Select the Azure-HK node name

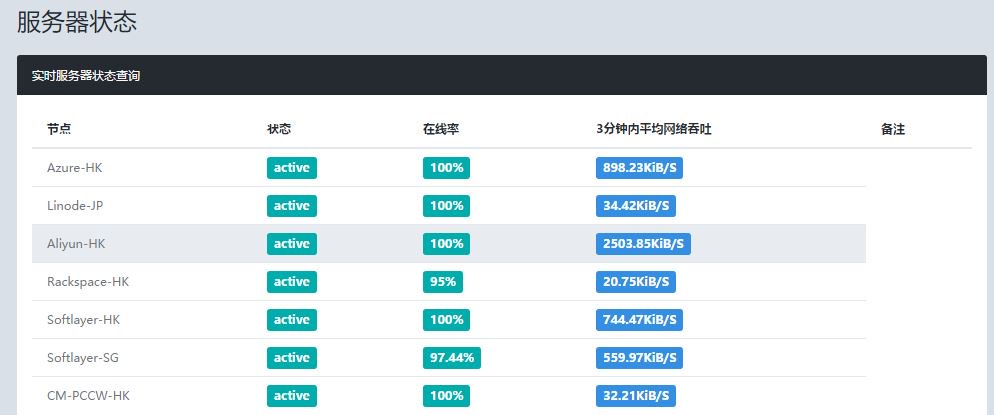point(75,168)
